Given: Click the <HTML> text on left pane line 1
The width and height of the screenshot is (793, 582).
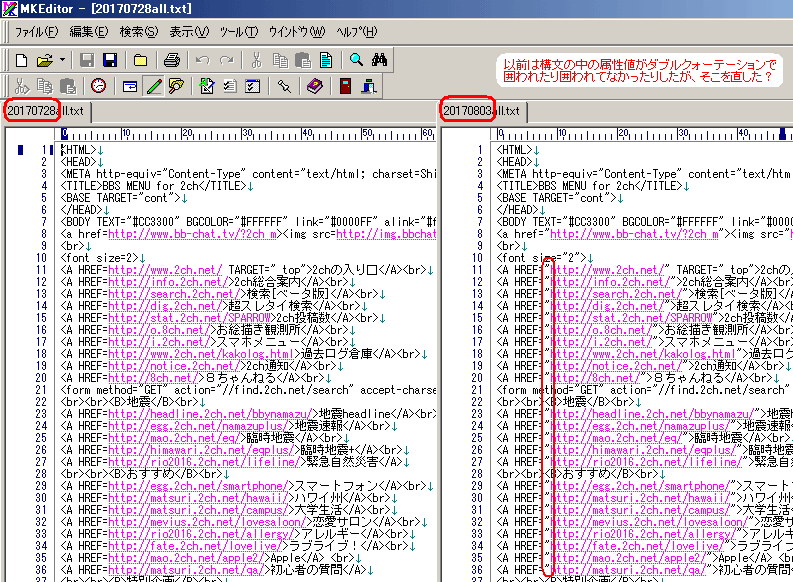Looking at the screenshot, I should [78, 150].
